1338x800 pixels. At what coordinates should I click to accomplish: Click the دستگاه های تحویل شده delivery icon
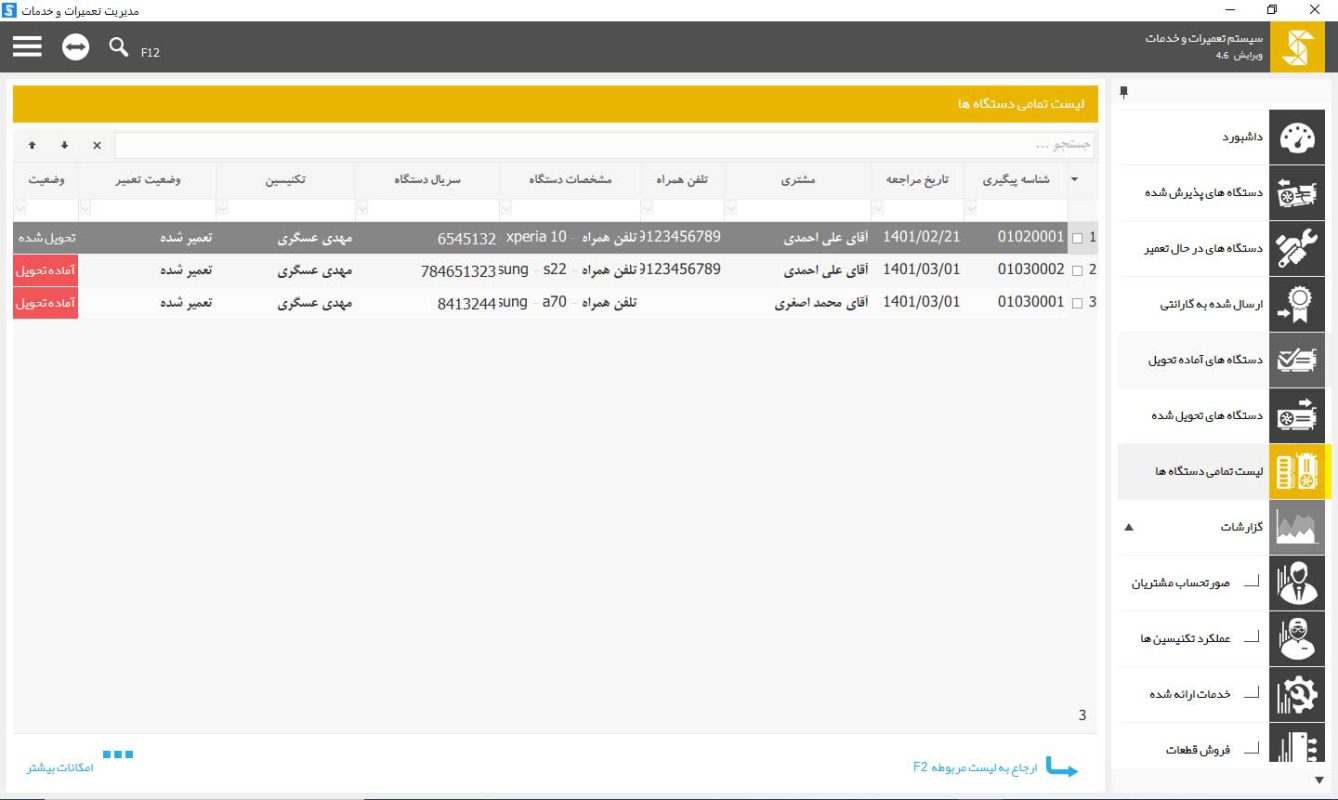coord(1297,416)
